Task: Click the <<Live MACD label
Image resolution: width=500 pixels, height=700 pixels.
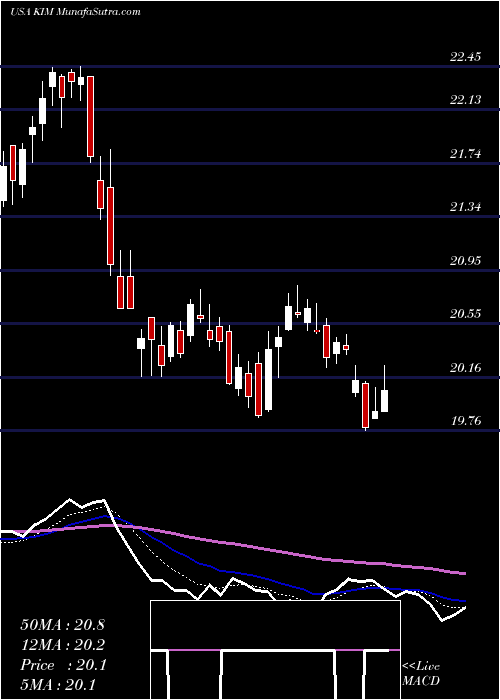Action: 421,674
